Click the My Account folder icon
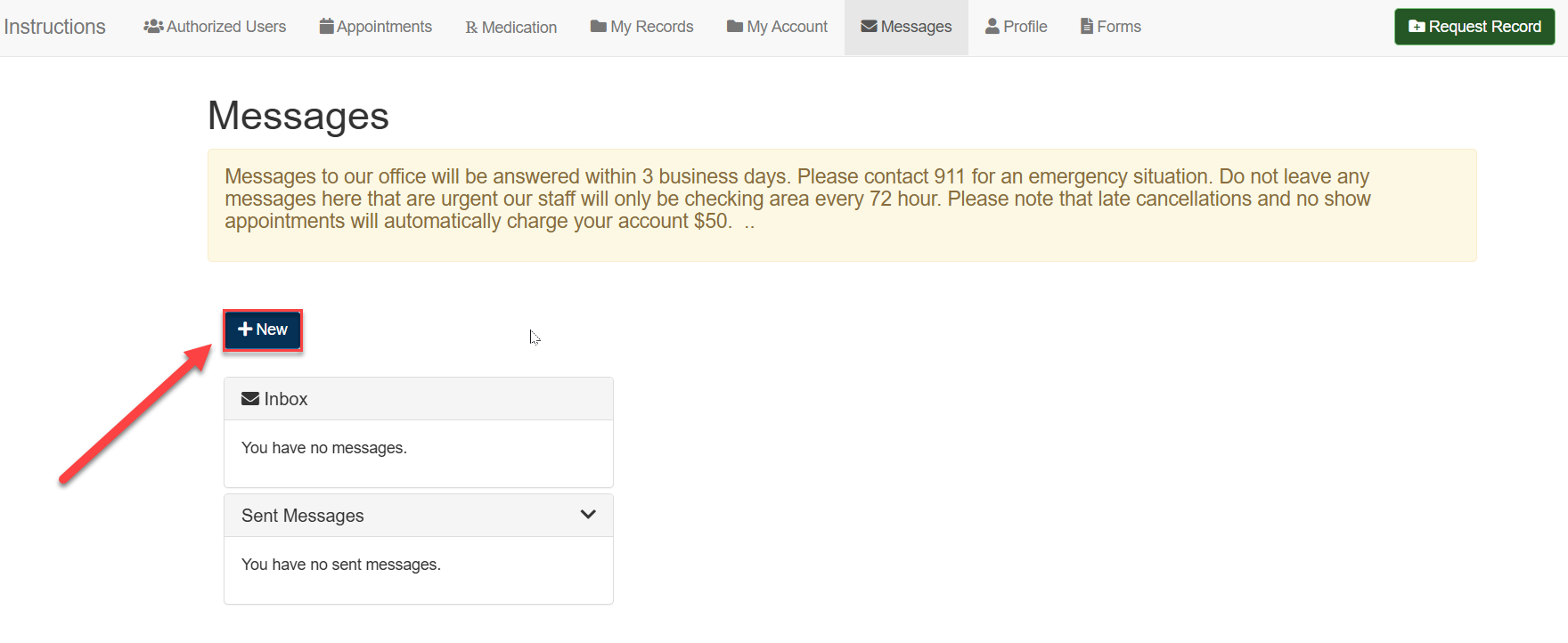The height and width of the screenshot is (643, 1568). click(735, 27)
